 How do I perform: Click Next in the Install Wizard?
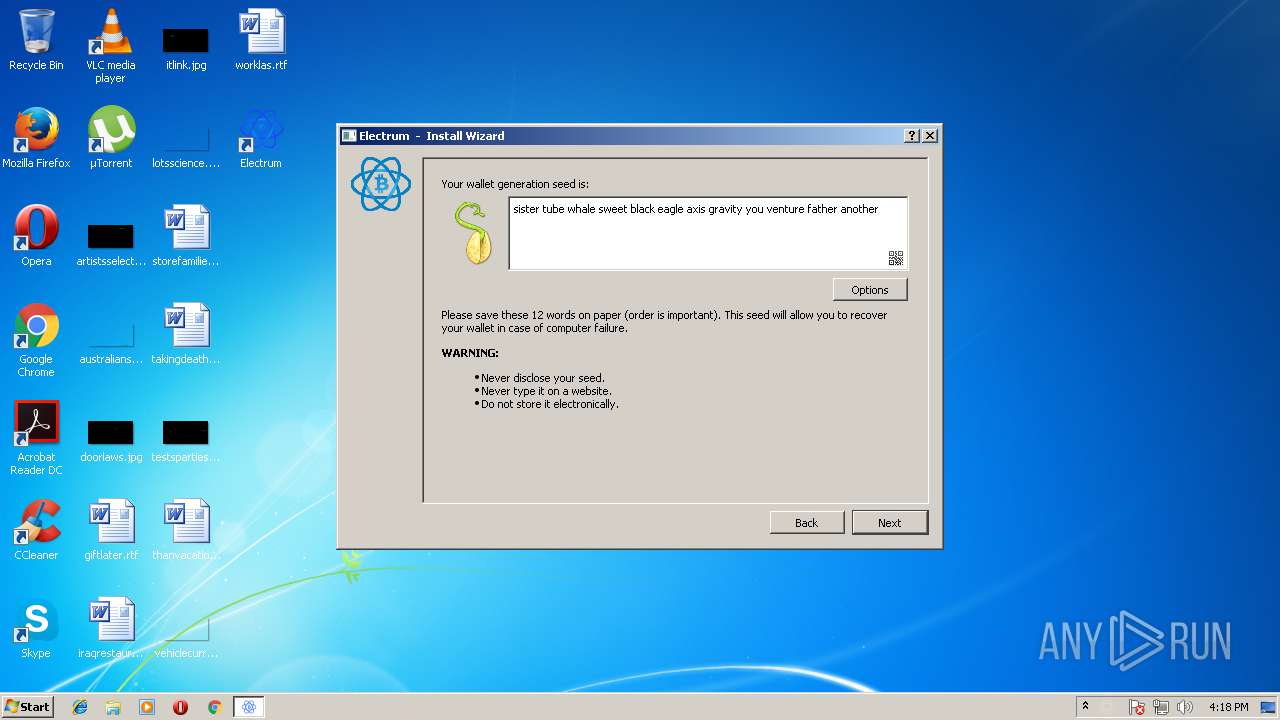click(x=890, y=523)
